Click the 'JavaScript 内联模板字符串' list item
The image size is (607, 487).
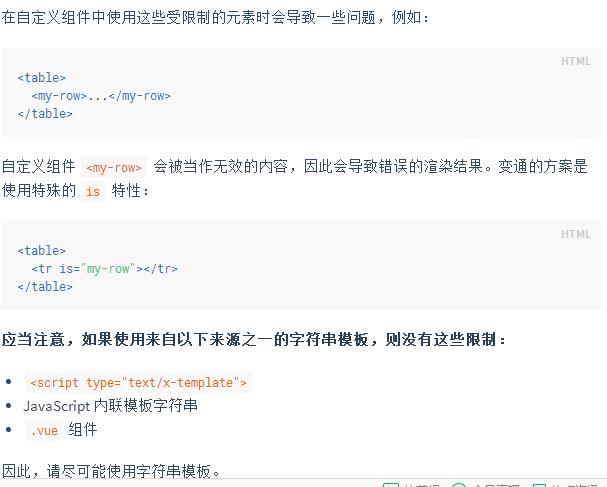[x=111, y=406]
